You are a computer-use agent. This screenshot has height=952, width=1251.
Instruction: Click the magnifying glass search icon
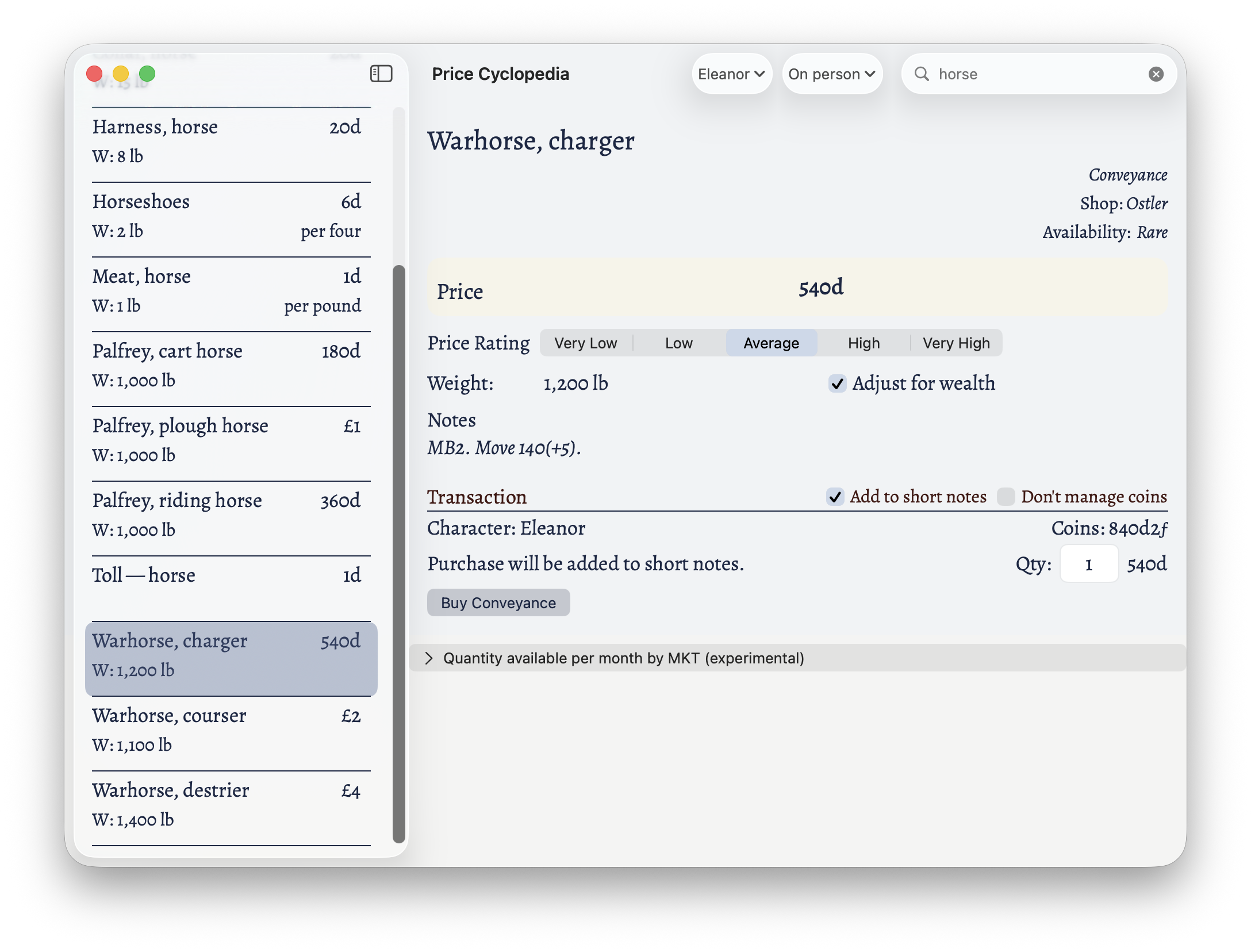pos(922,74)
